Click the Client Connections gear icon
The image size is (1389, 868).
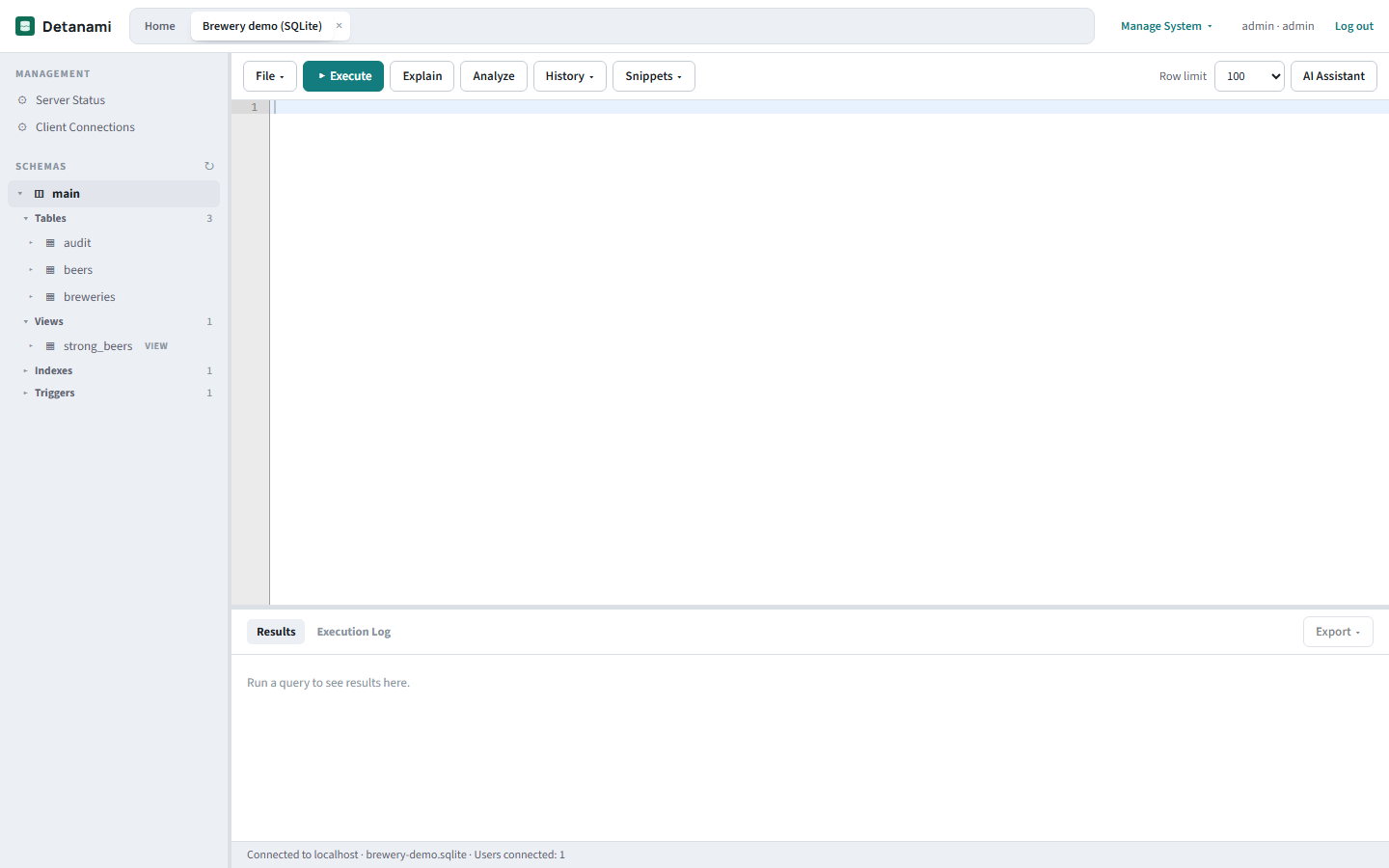(22, 127)
